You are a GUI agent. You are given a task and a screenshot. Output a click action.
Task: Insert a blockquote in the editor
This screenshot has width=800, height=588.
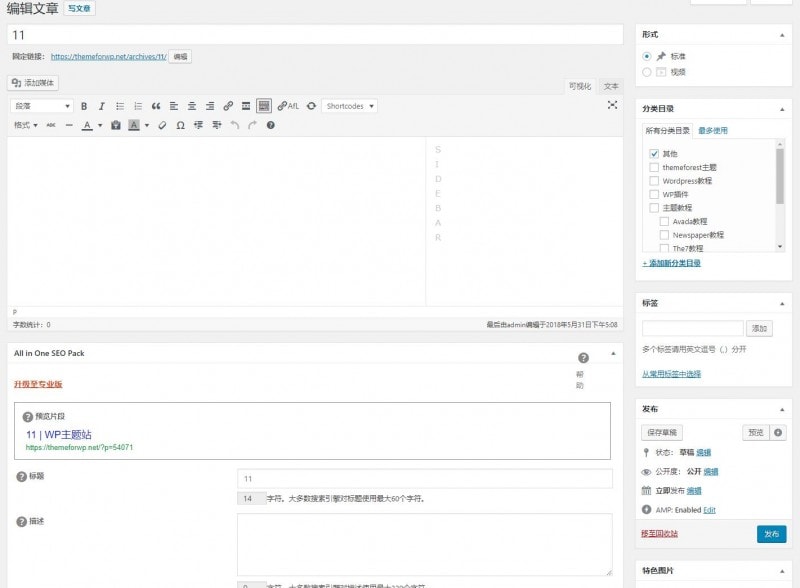click(x=155, y=106)
